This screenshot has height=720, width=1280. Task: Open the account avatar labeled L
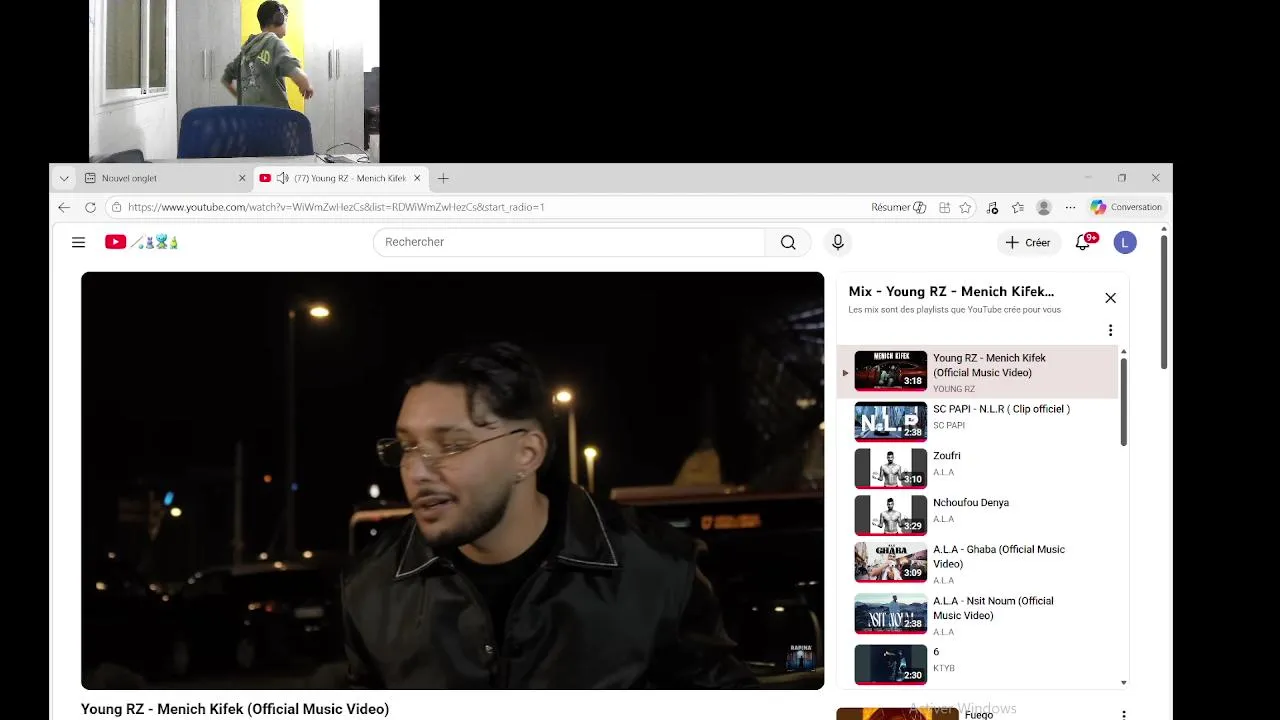1125,242
